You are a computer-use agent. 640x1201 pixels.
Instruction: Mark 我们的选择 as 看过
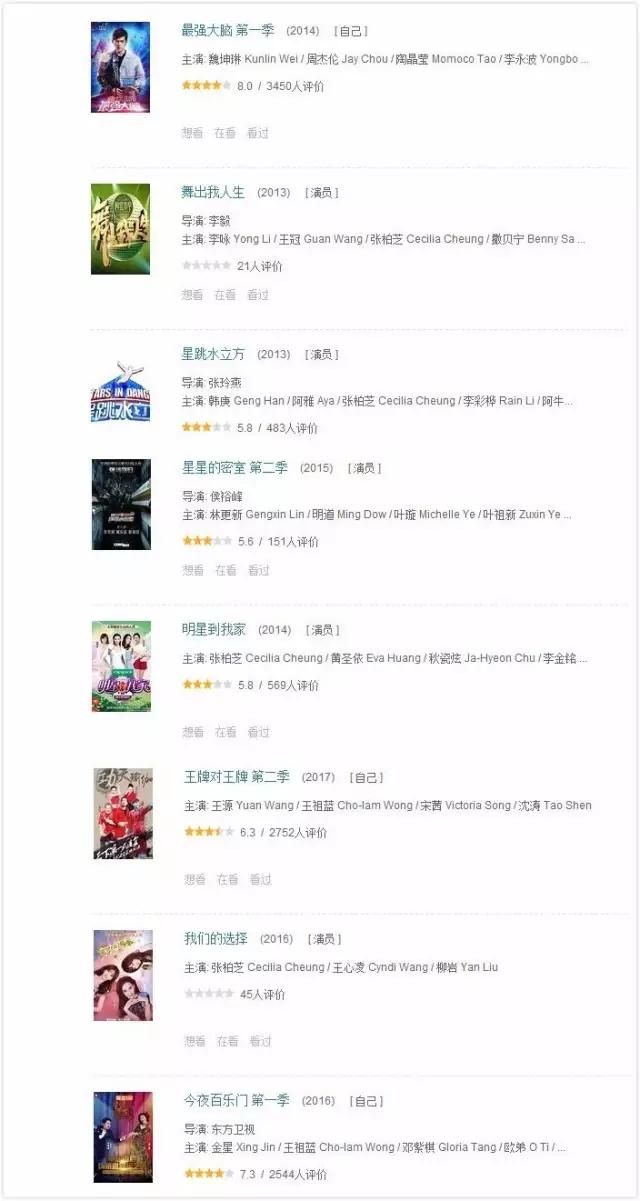[x=260, y=1041]
